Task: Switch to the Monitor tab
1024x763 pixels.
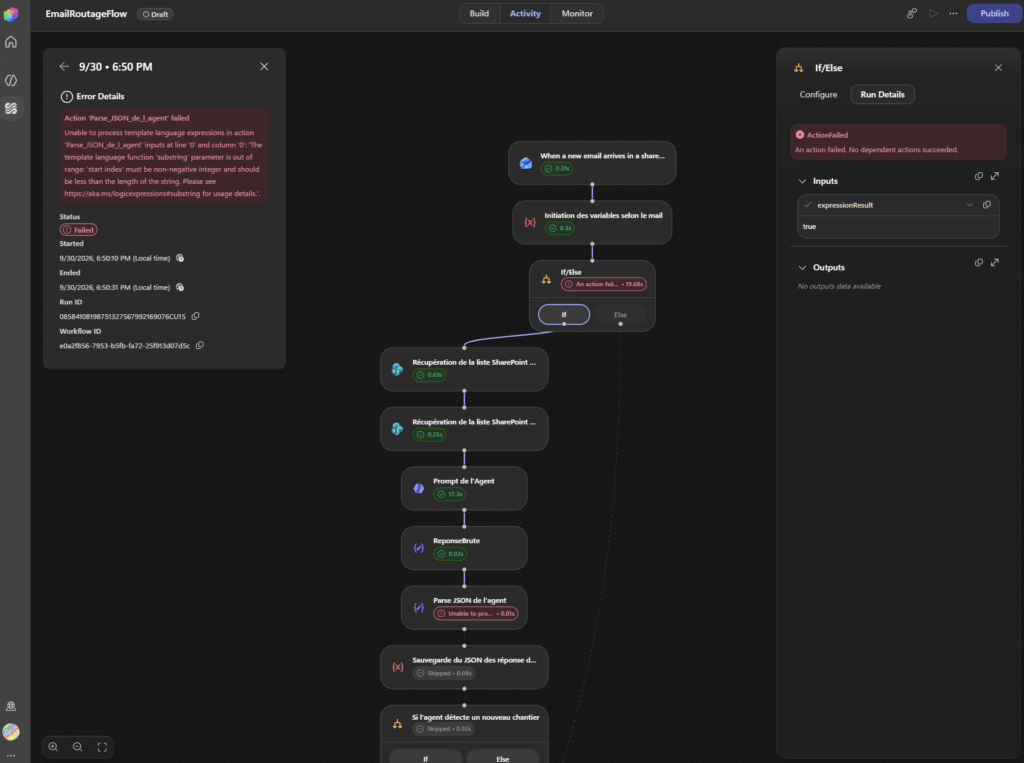Action: [577, 14]
